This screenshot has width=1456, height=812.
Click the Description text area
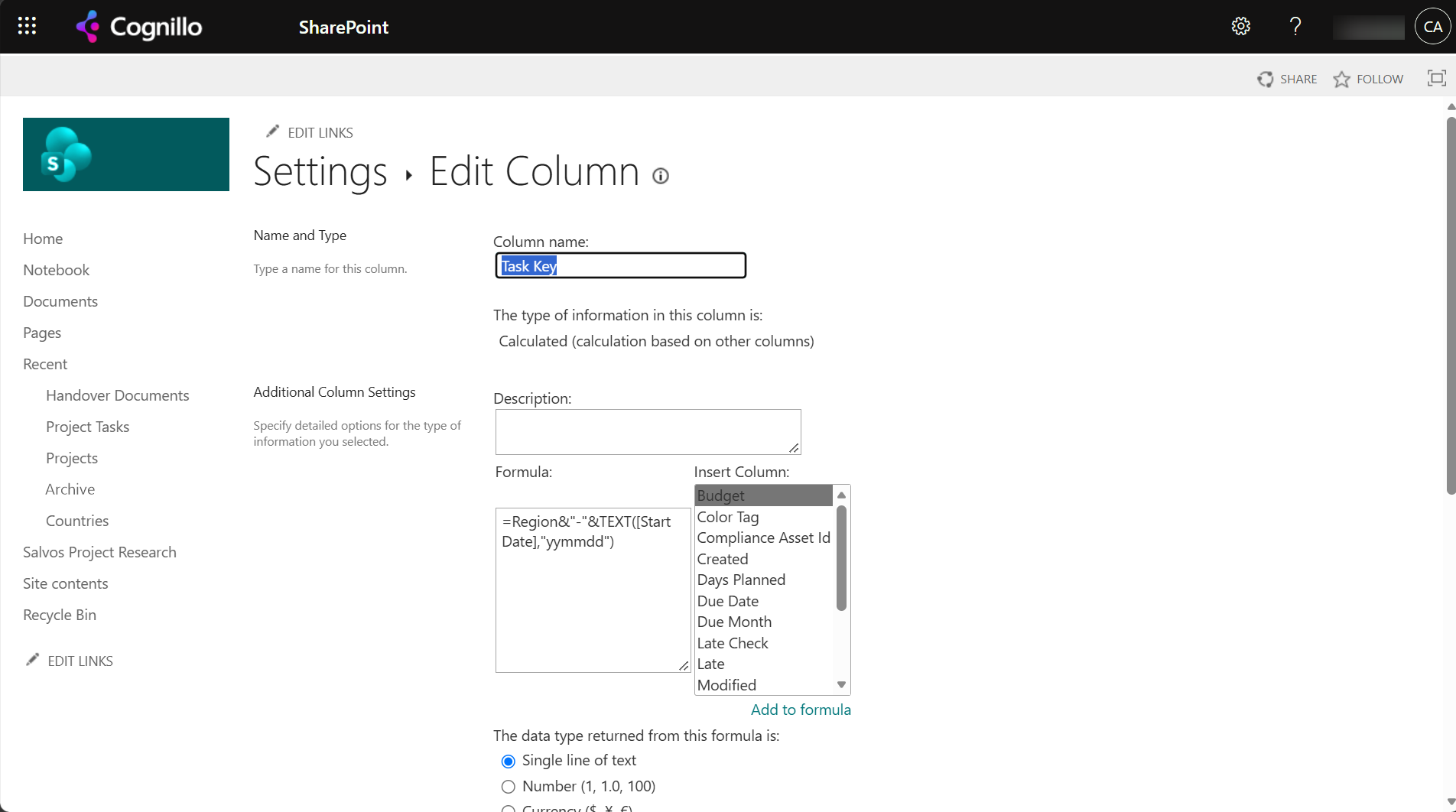[648, 432]
